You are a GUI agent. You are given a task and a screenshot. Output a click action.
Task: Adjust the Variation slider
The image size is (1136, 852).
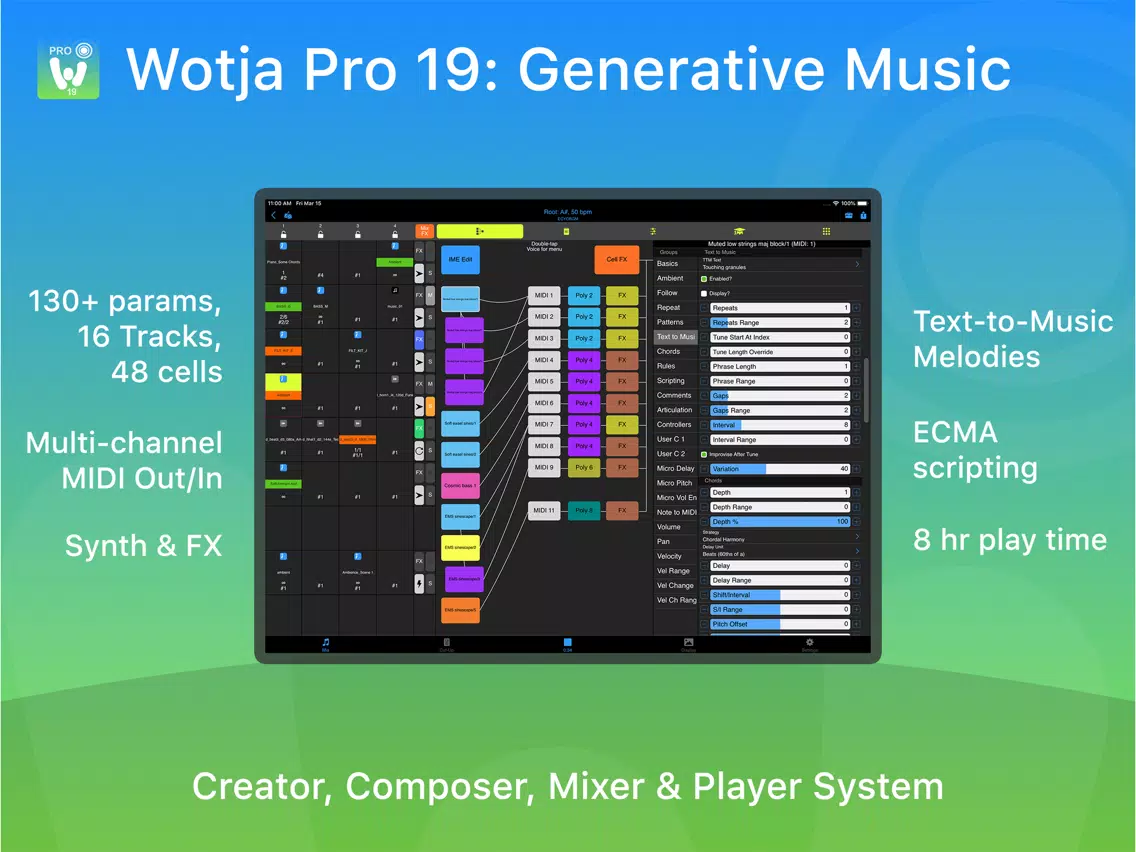pyautogui.click(x=780, y=469)
